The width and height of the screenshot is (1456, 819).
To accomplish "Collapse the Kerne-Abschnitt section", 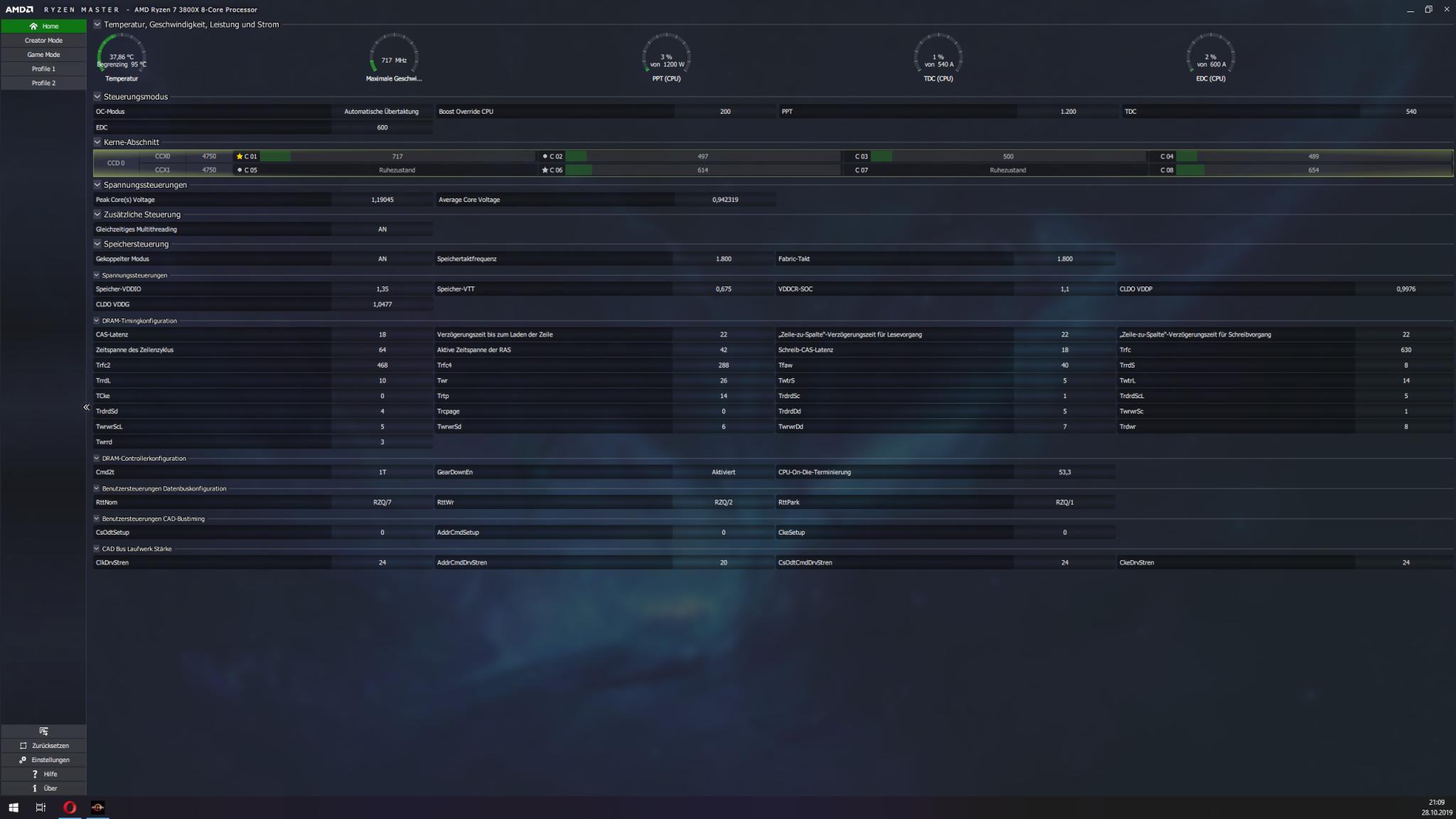I will click(97, 142).
